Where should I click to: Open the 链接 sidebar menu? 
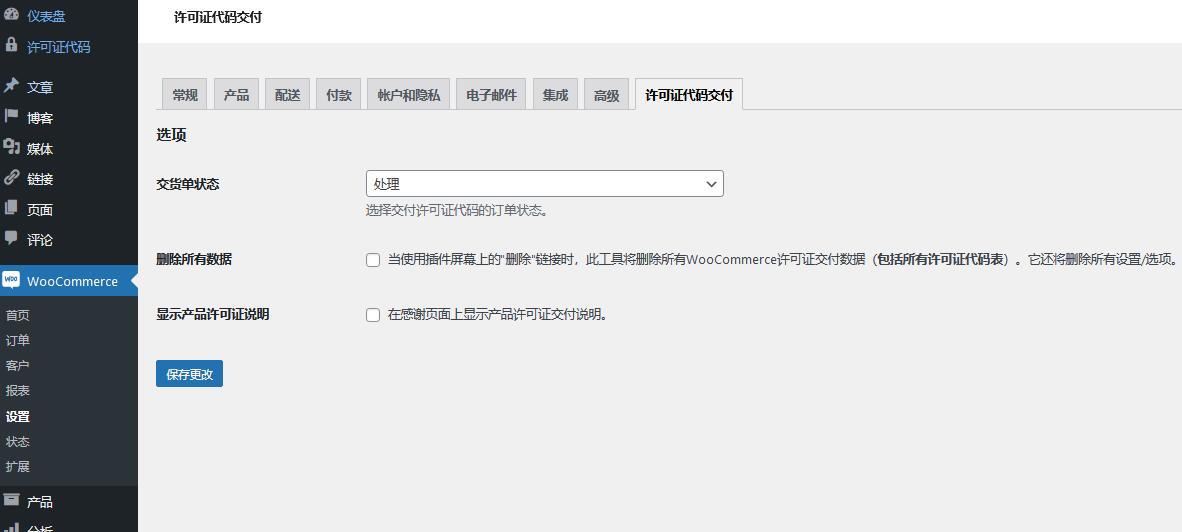(x=40, y=179)
